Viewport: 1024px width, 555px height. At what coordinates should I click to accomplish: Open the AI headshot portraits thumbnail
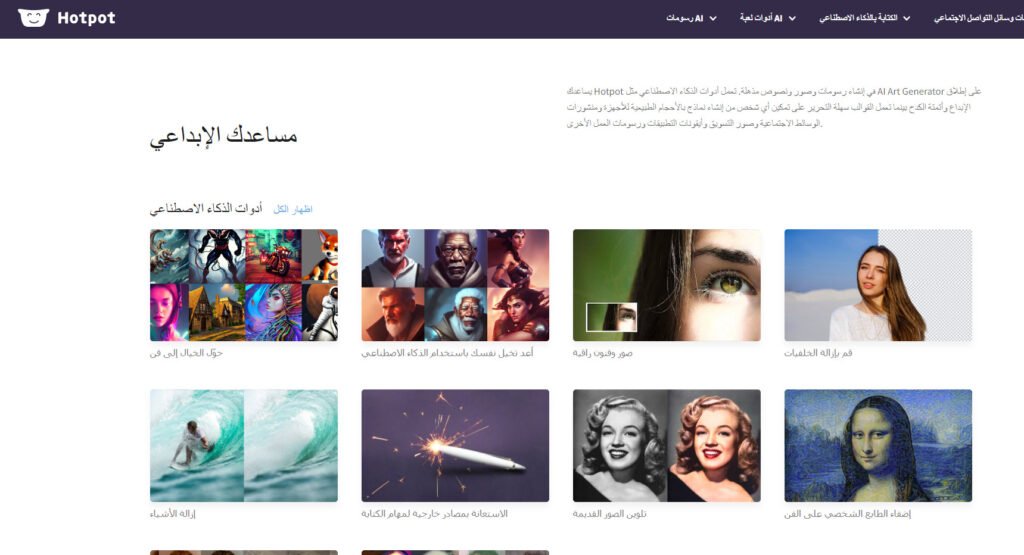coord(455,285)
